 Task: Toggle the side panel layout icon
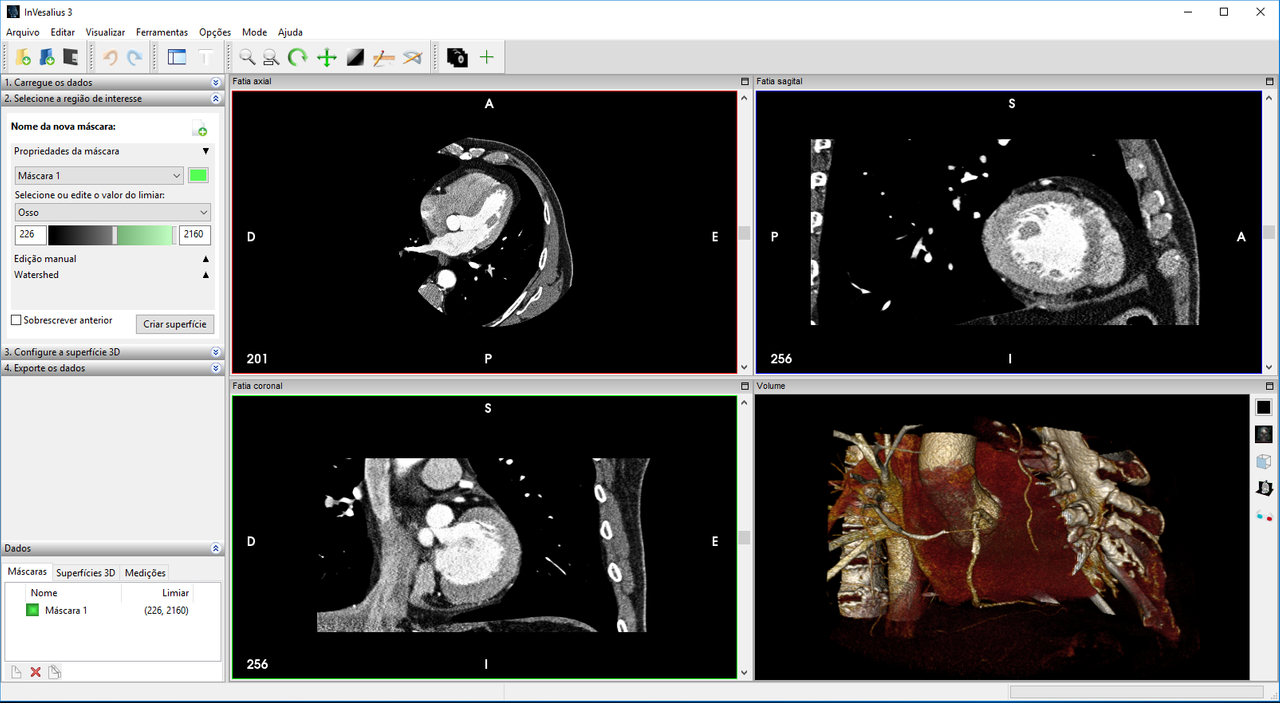(177, 57)
